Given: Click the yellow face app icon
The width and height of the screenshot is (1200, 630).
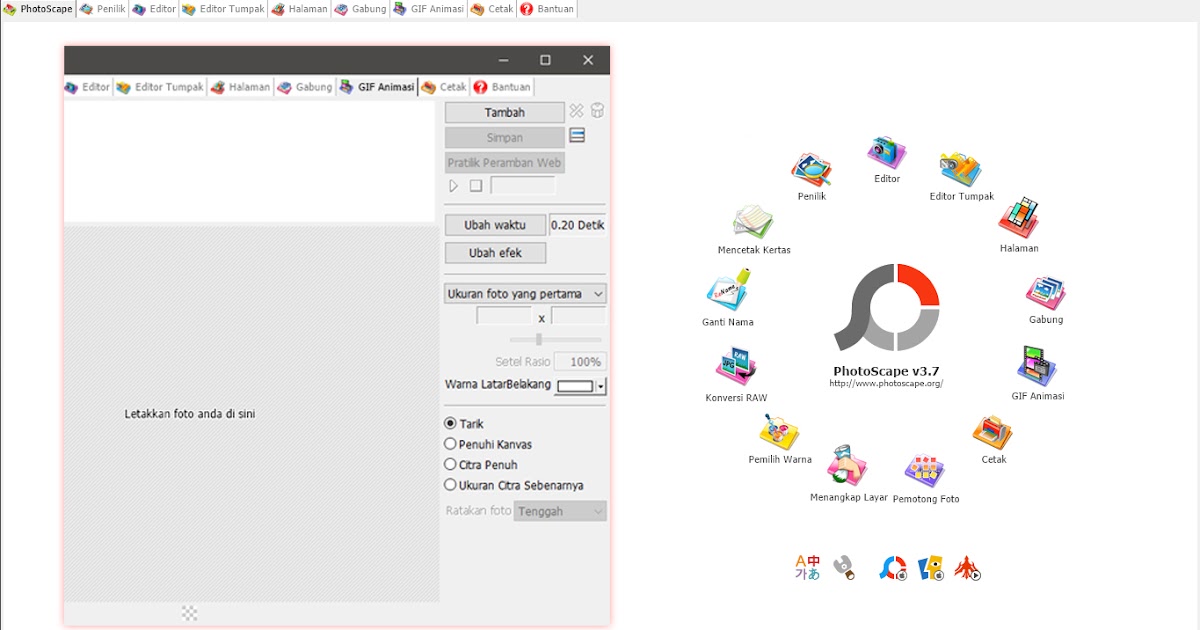Looking at the screenshot, I should click(x=931, y=568).
